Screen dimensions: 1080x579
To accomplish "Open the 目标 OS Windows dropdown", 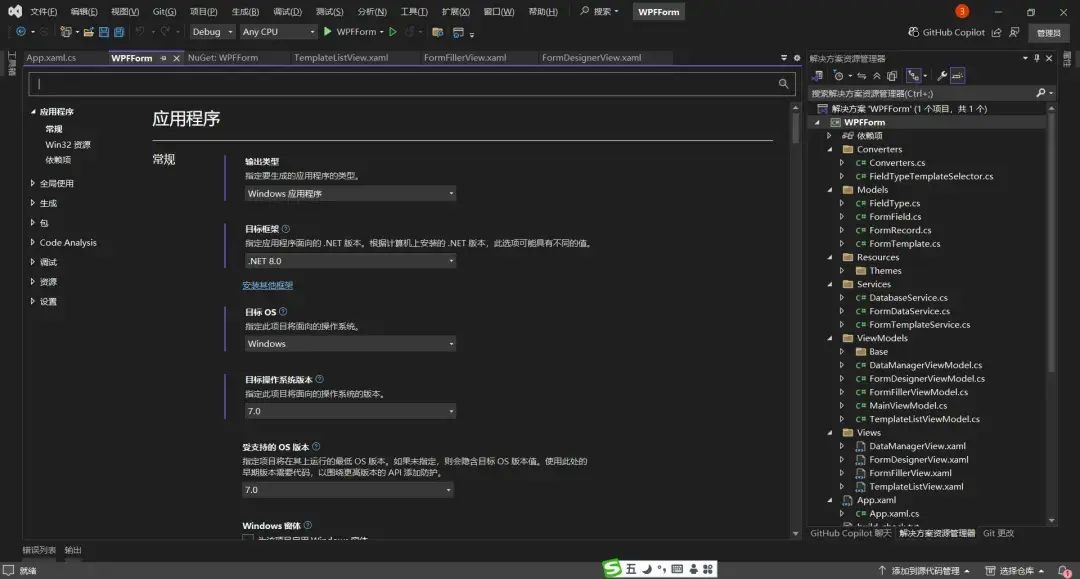I will coord(350,344).
